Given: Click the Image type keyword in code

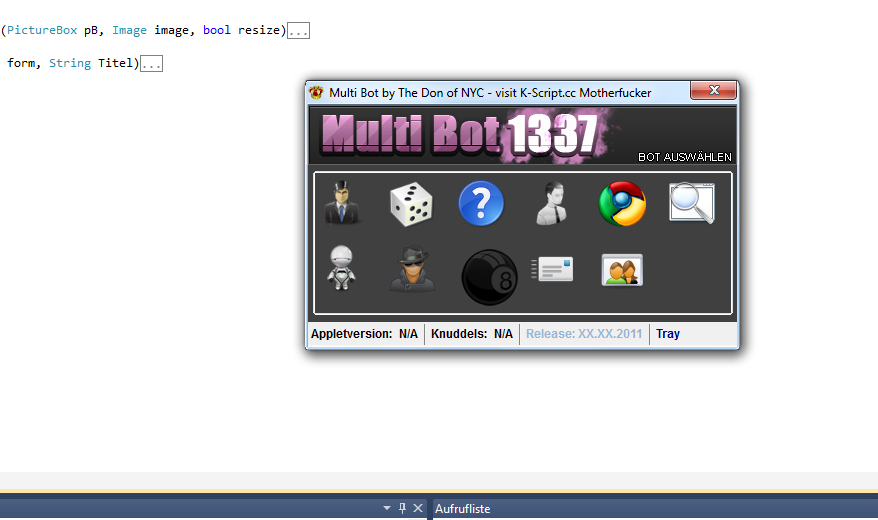Looking at the screenshot, I should click(129, 30).
